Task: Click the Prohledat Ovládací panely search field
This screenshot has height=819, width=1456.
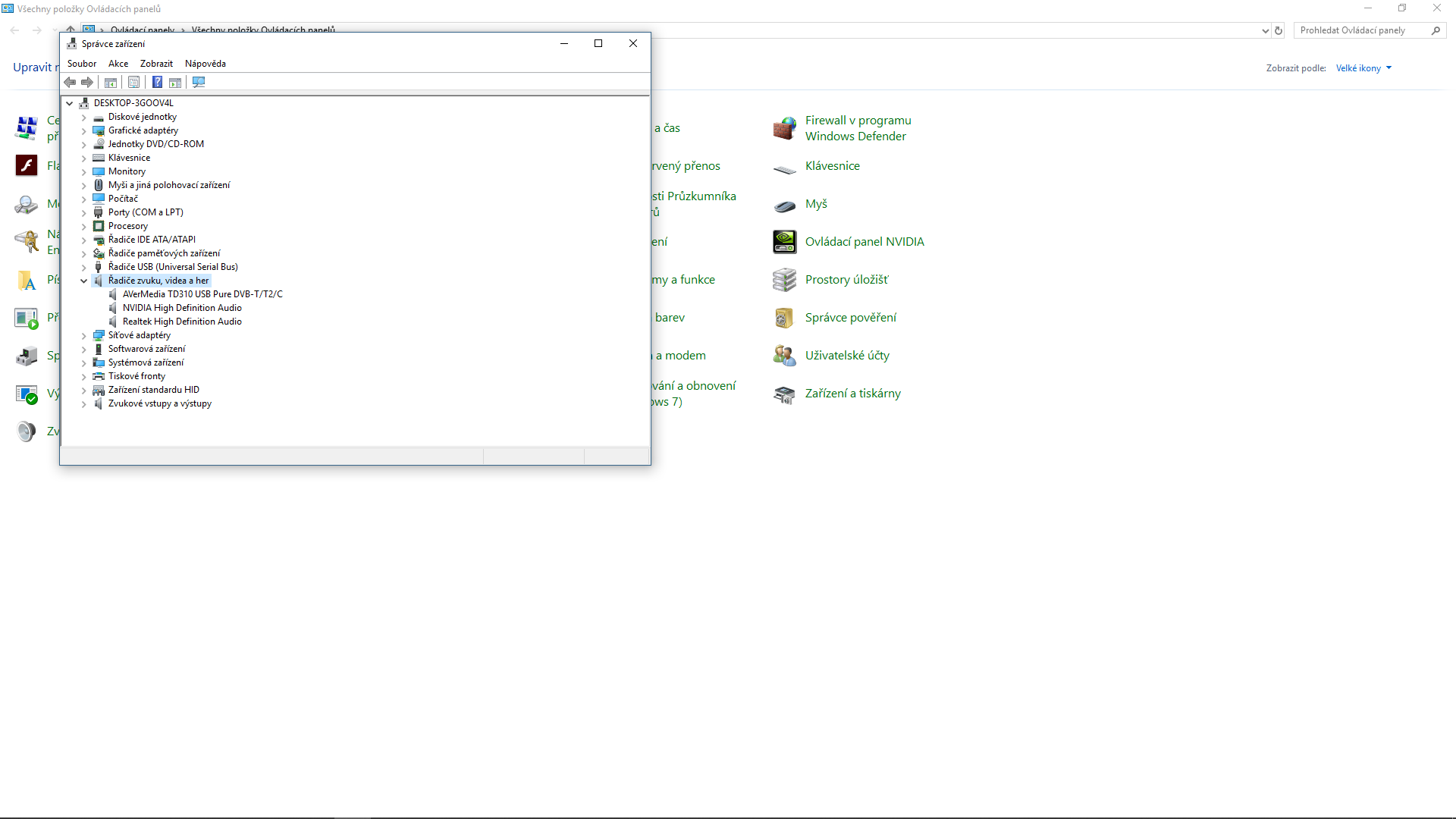Action: 1360,30
